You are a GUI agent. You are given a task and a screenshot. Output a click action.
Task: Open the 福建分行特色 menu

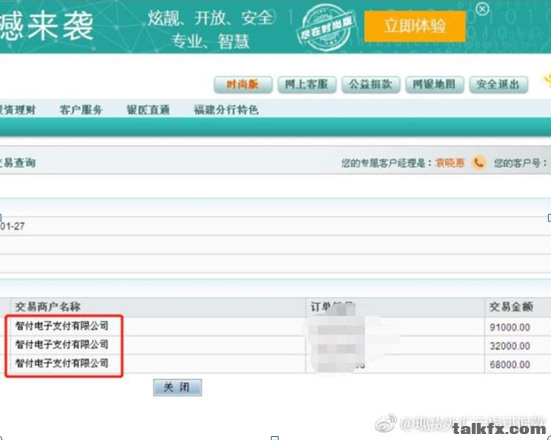[226, 110]
